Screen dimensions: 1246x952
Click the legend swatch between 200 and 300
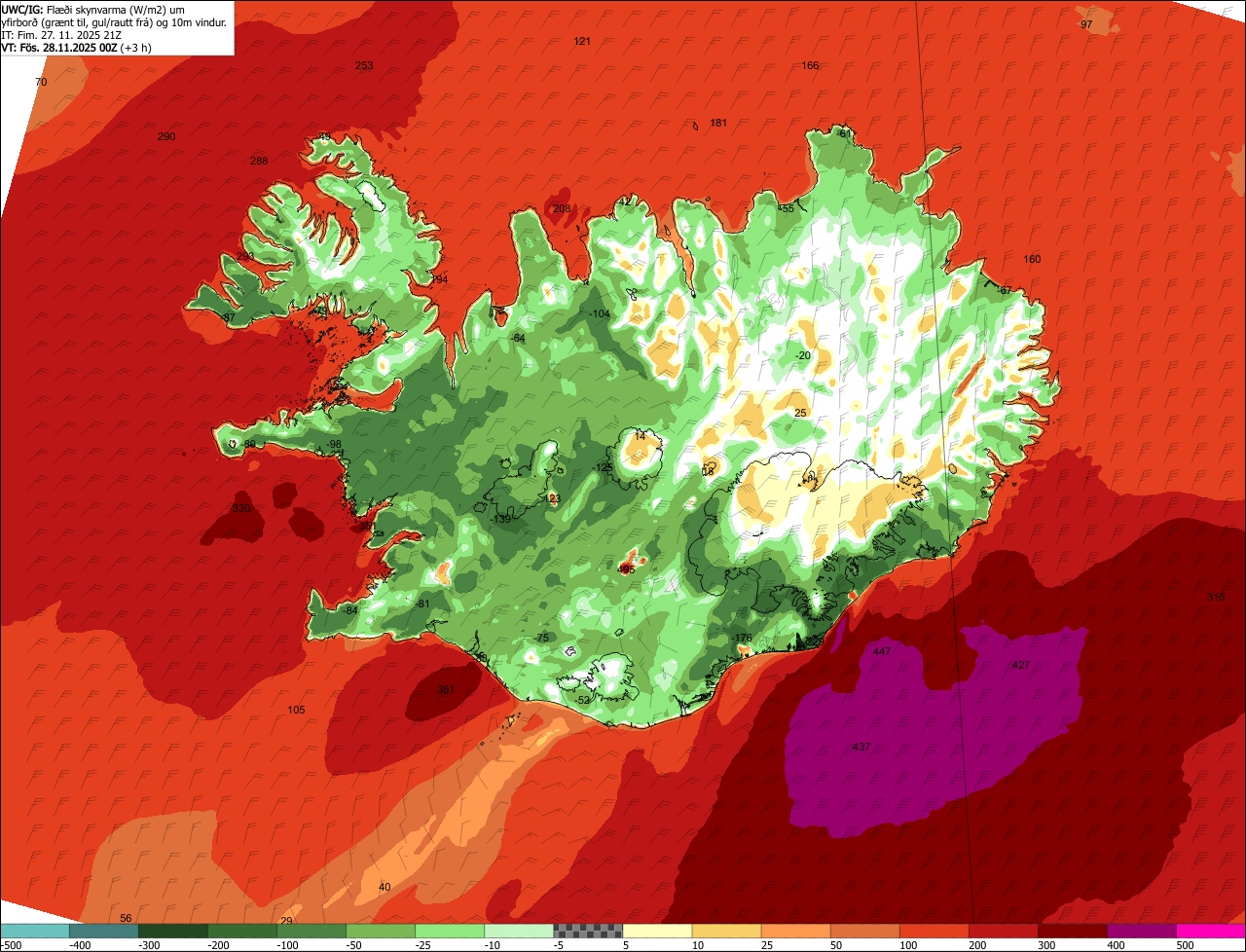(1002, 930)
